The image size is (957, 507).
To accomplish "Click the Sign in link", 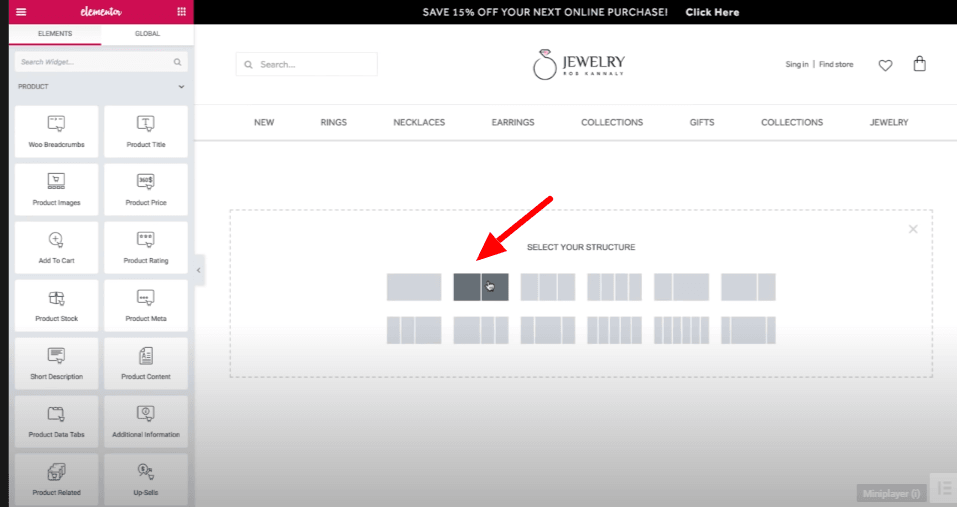I will pos(796,65).
